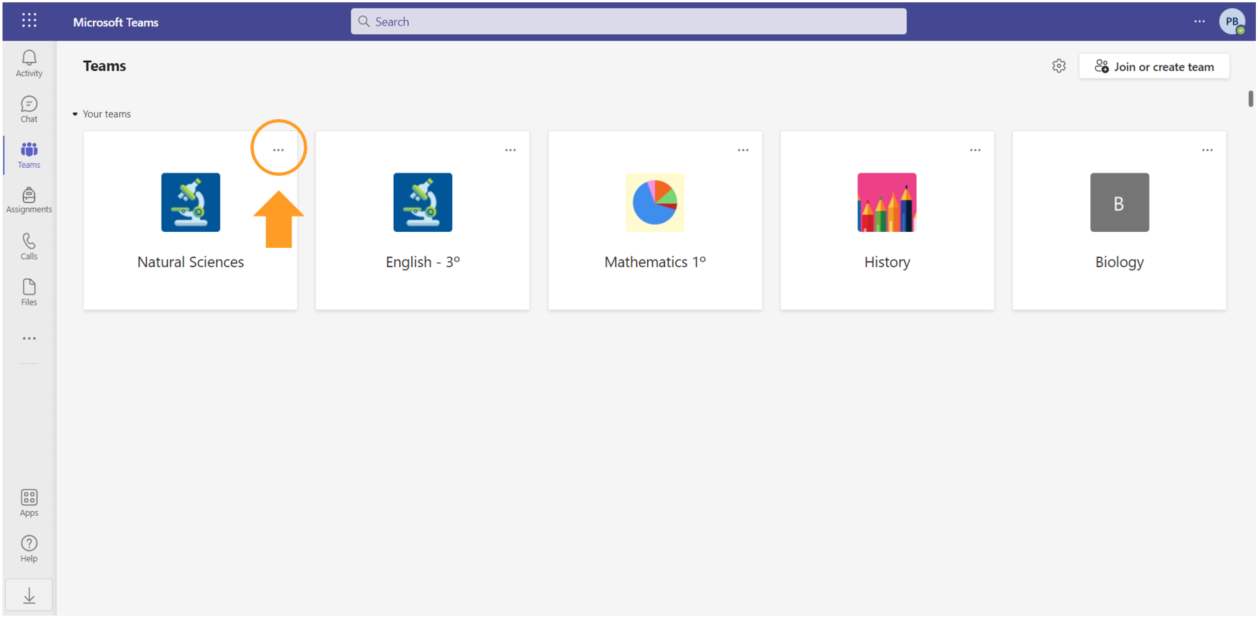
Task: Open the Mathematics 1º team card
Action: 655,221
